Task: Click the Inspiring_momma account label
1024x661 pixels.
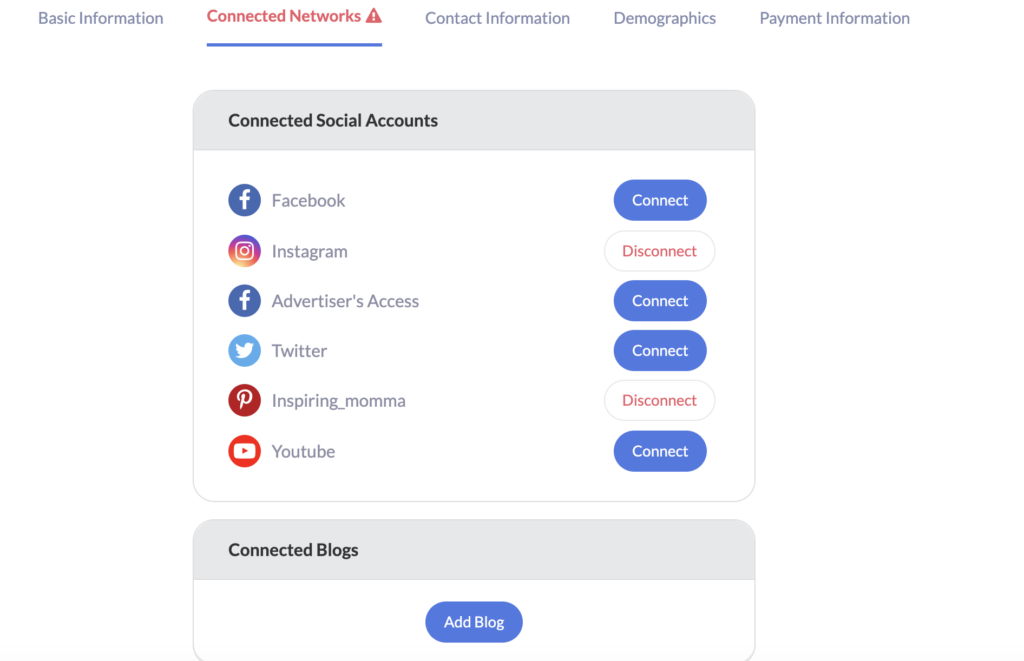Action: point(338,400)
